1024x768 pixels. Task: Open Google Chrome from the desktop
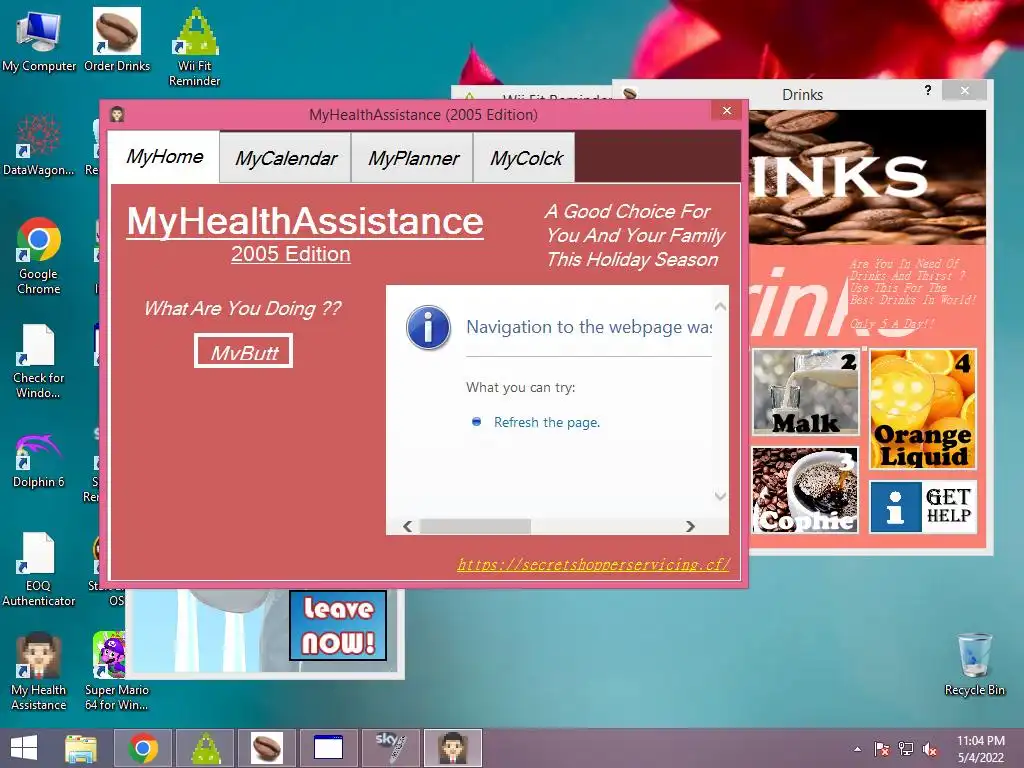[x=39, y=256]
